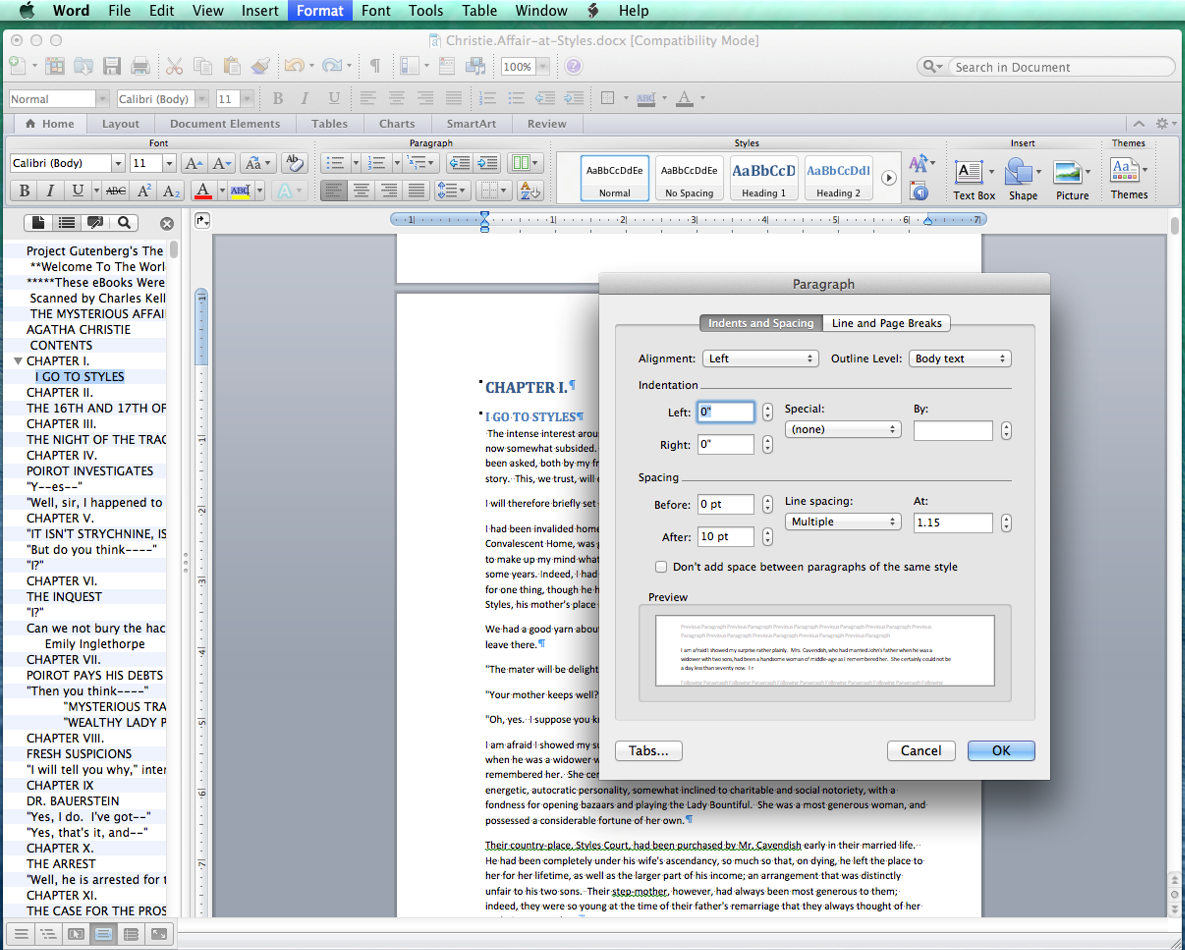Open the Alignment dropdown in Paragraph dialog

tap(760, 358)
